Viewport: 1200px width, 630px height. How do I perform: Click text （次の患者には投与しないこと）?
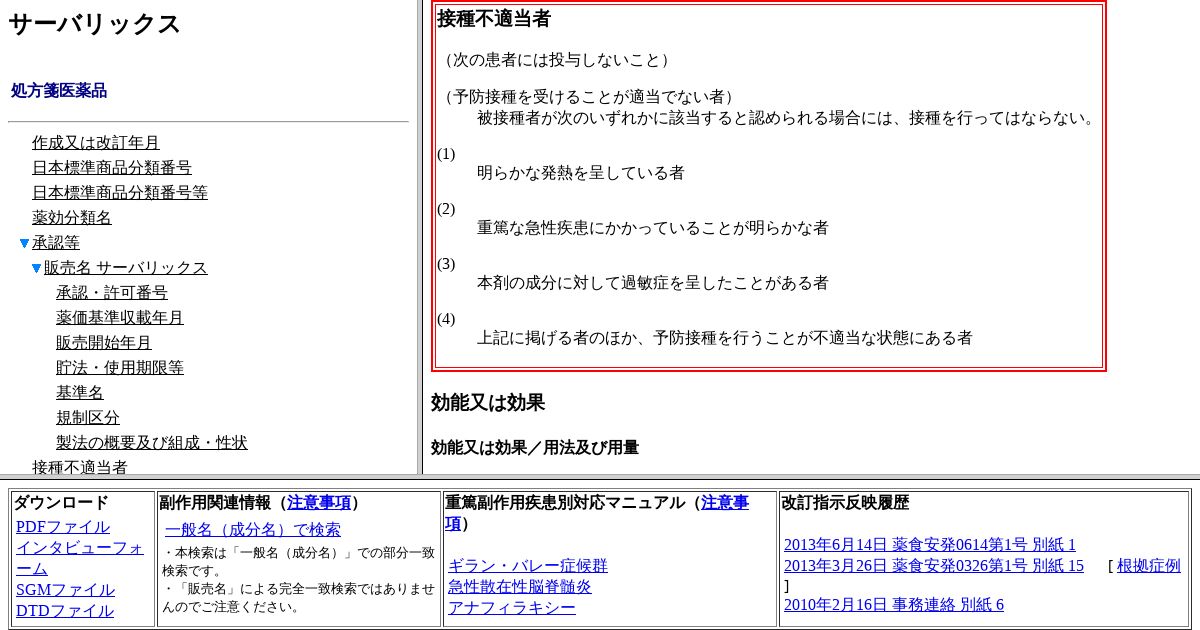[557, 60]
